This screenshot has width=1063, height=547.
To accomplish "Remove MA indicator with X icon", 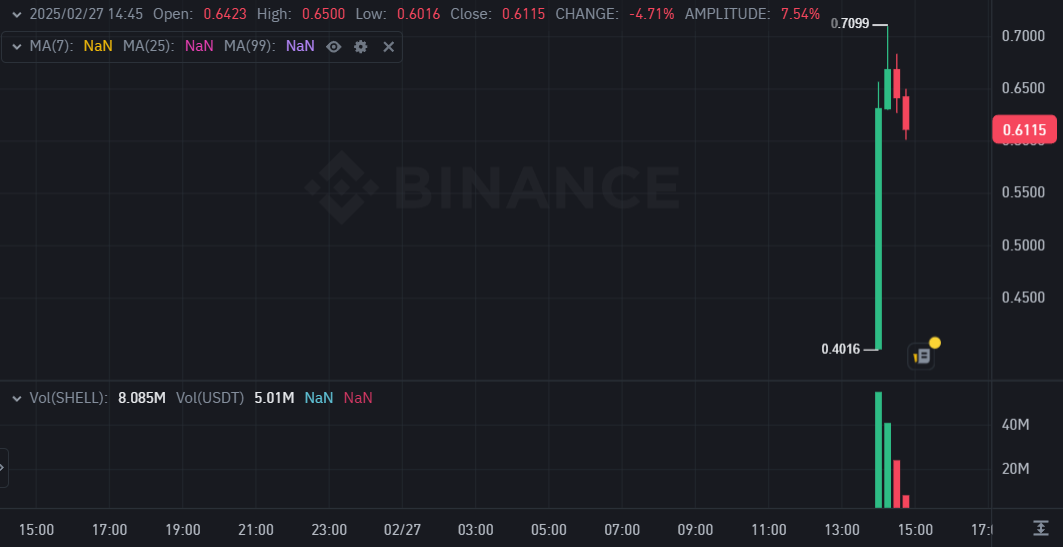I will pos(388,47).
